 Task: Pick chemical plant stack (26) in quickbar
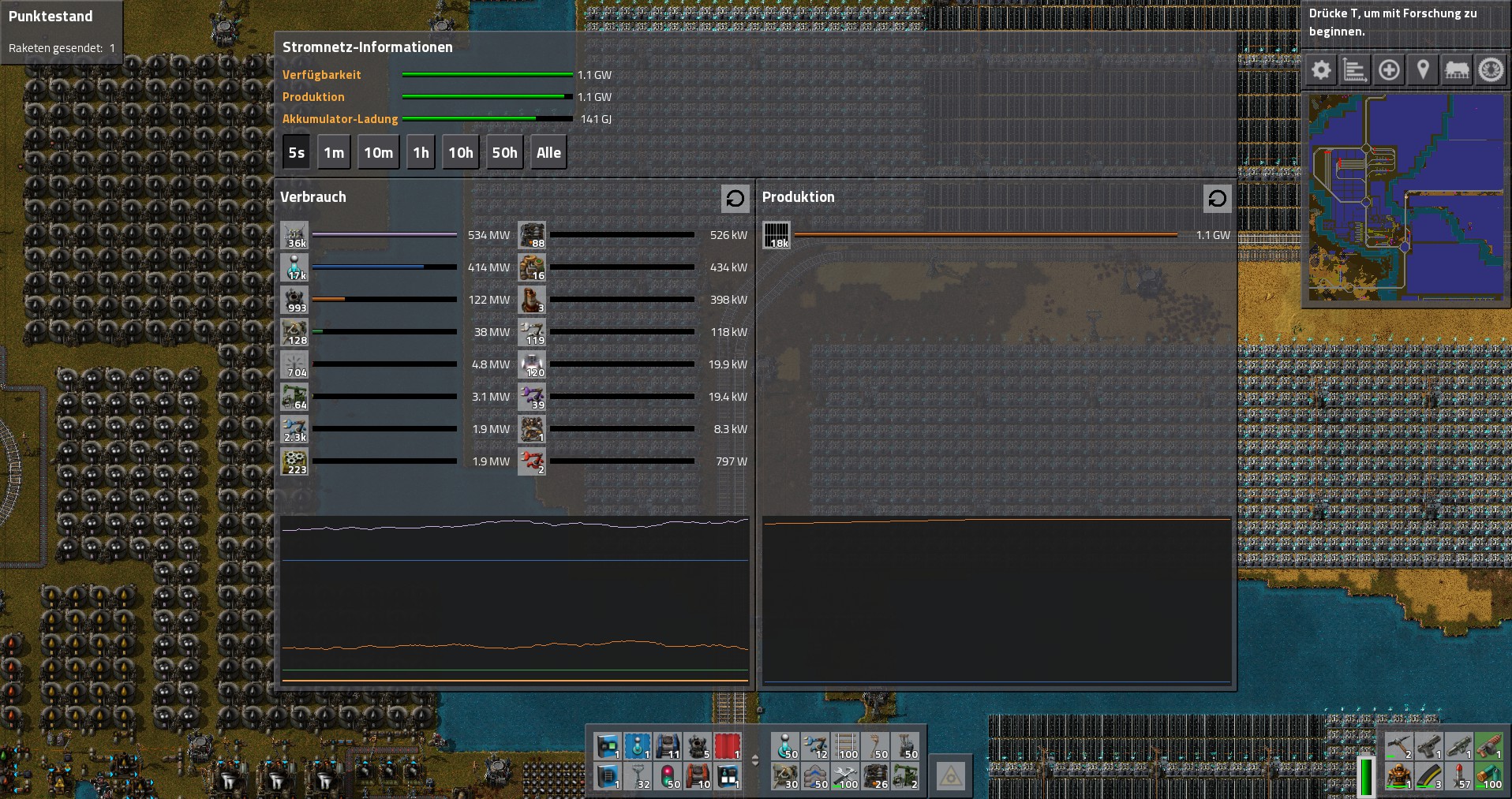(875, 776)
